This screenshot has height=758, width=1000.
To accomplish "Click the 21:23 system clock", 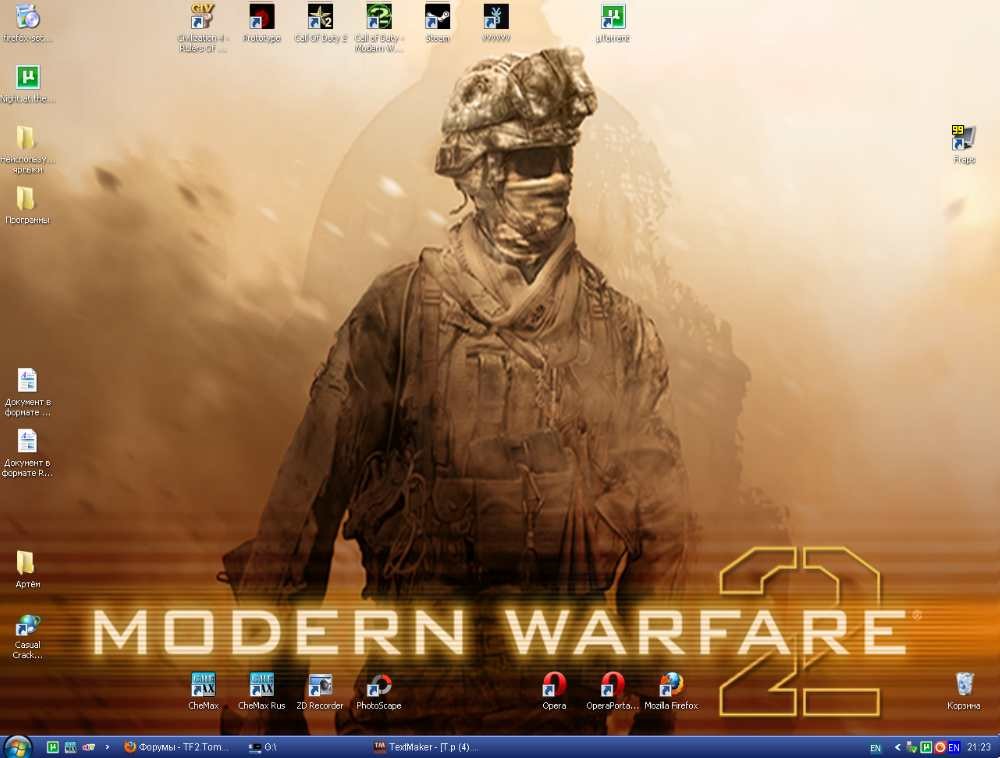I will [979, 747].
